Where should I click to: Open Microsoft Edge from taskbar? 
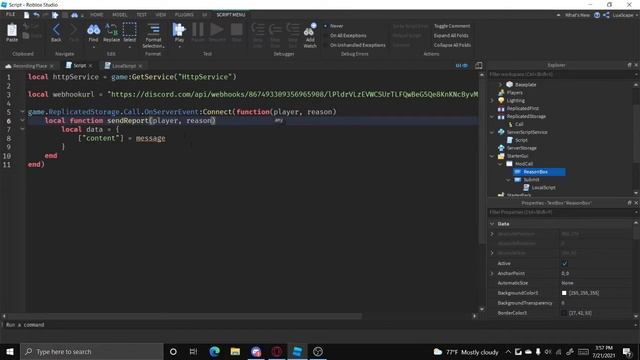[214, 351]
